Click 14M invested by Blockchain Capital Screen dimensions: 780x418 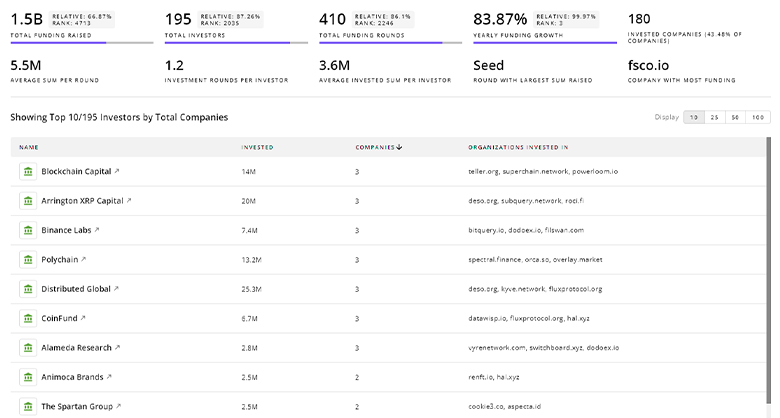248,172
